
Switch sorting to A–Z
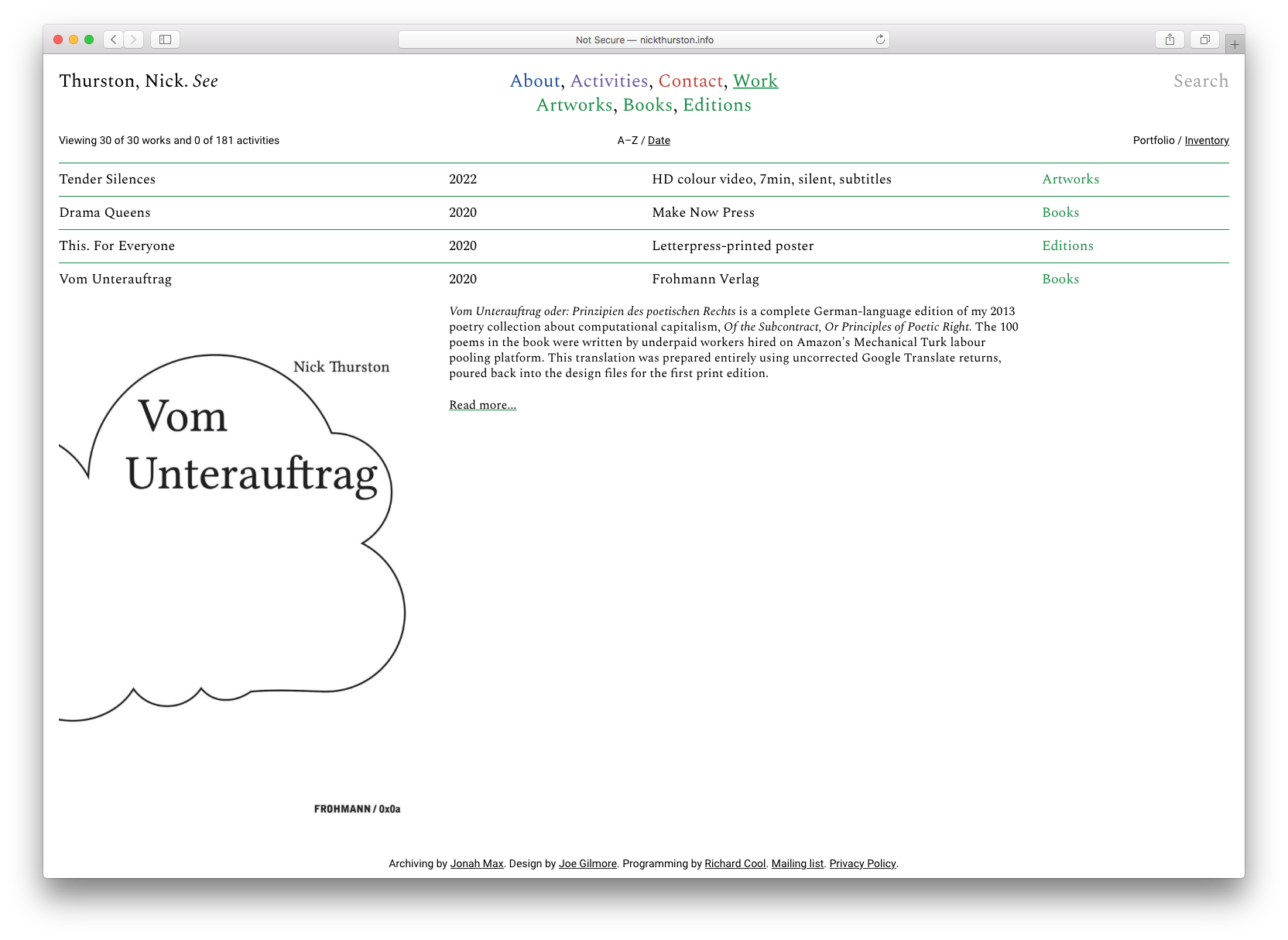click(x=627, y=141)
